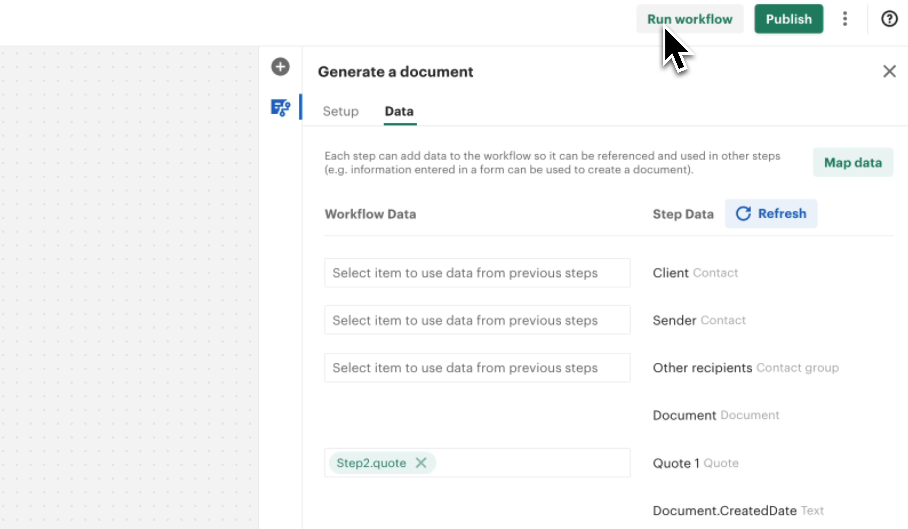Publish the workflow

point(788,19)
